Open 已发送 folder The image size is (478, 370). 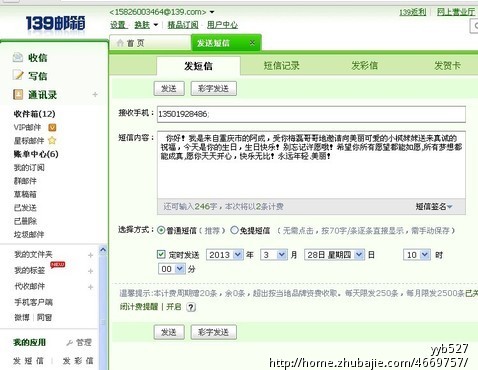25,208
